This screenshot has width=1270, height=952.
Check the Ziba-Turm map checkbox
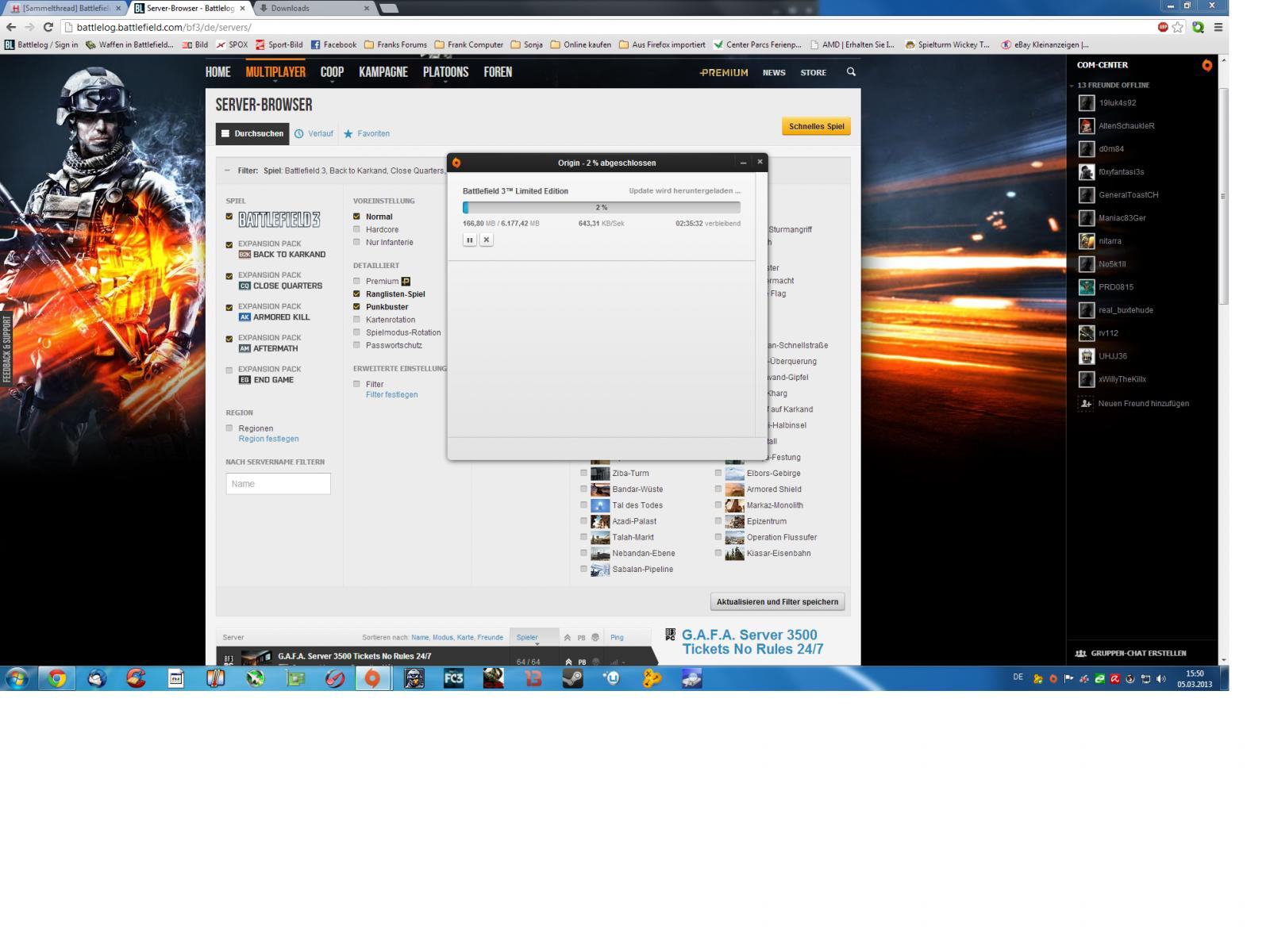coord(584,473)
